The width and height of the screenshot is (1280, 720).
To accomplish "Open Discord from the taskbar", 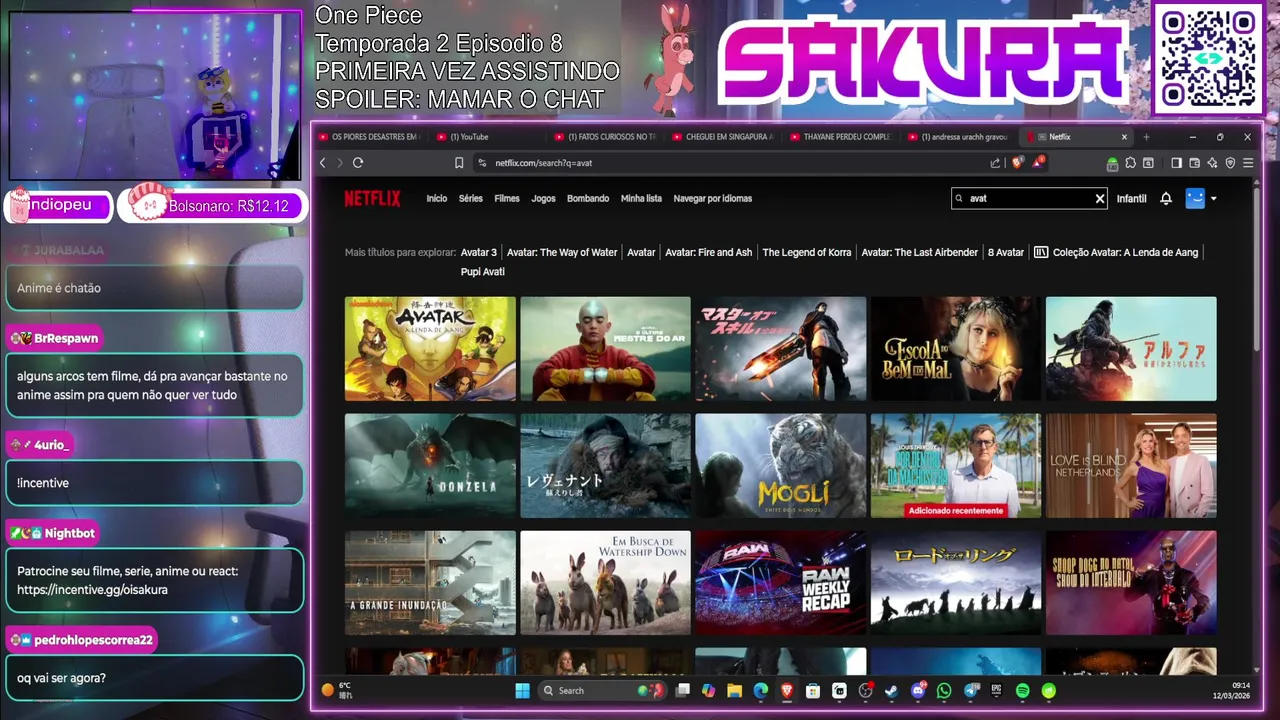I will (918, 690).
